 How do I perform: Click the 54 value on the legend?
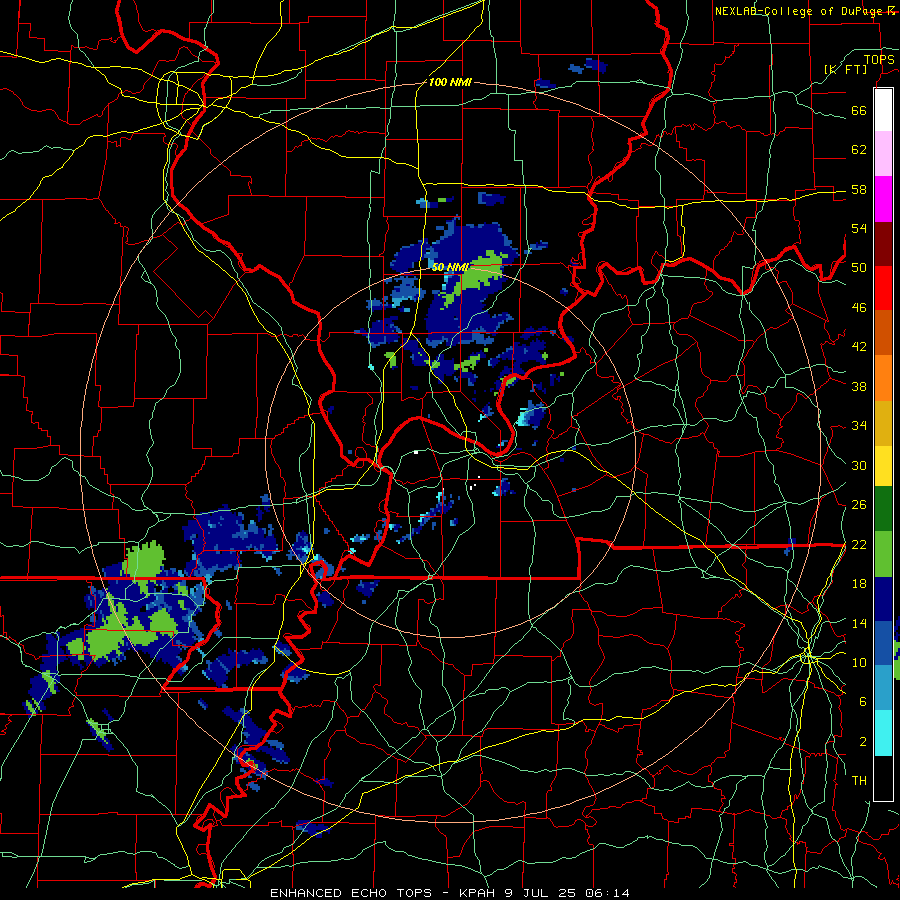click(859, 228)
